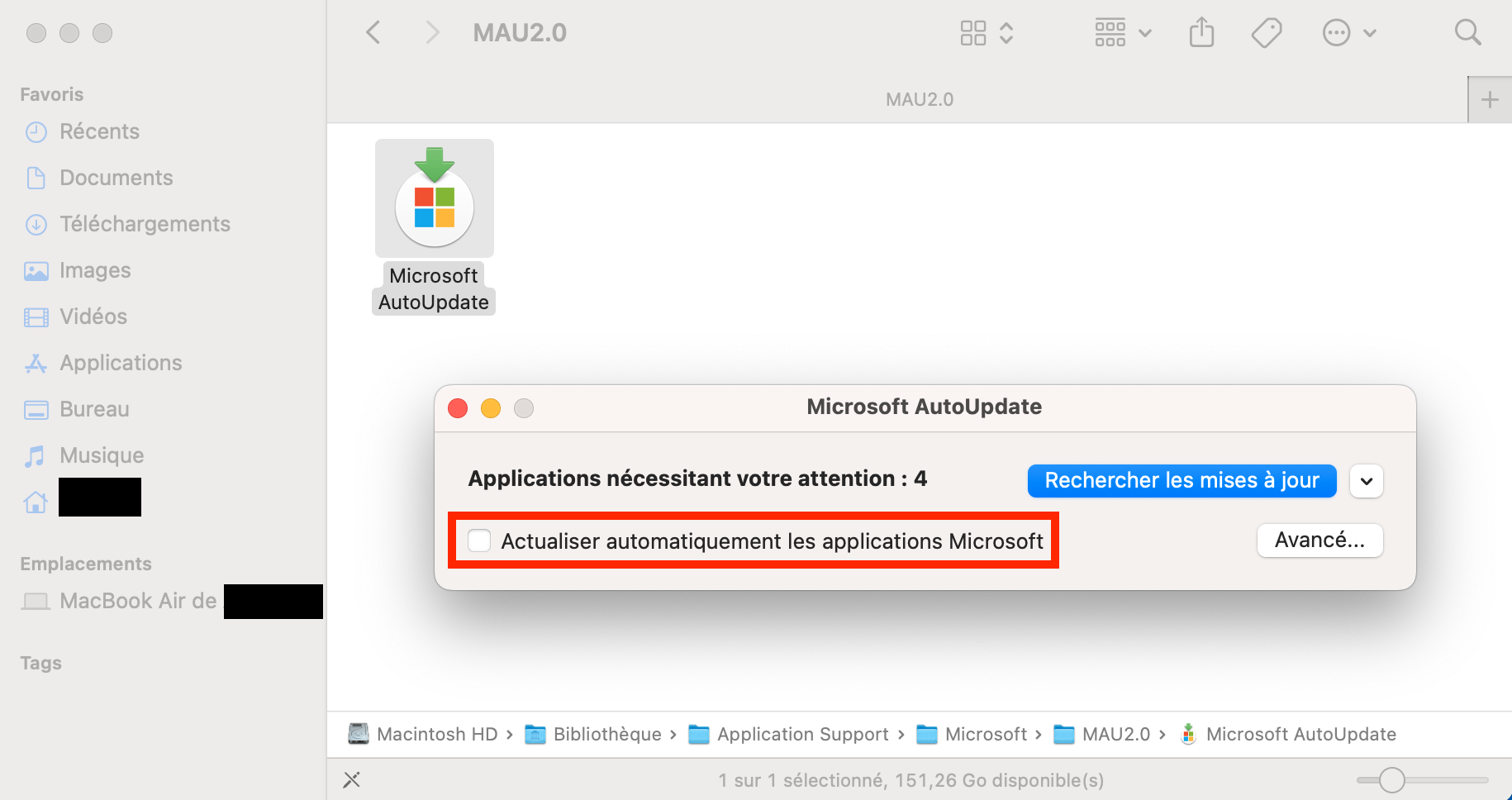This screenshot has width=1512, height=800.
Task: Click the Share icon in the toolbar
Action: pyautogui.click(x=1201, y=32)
